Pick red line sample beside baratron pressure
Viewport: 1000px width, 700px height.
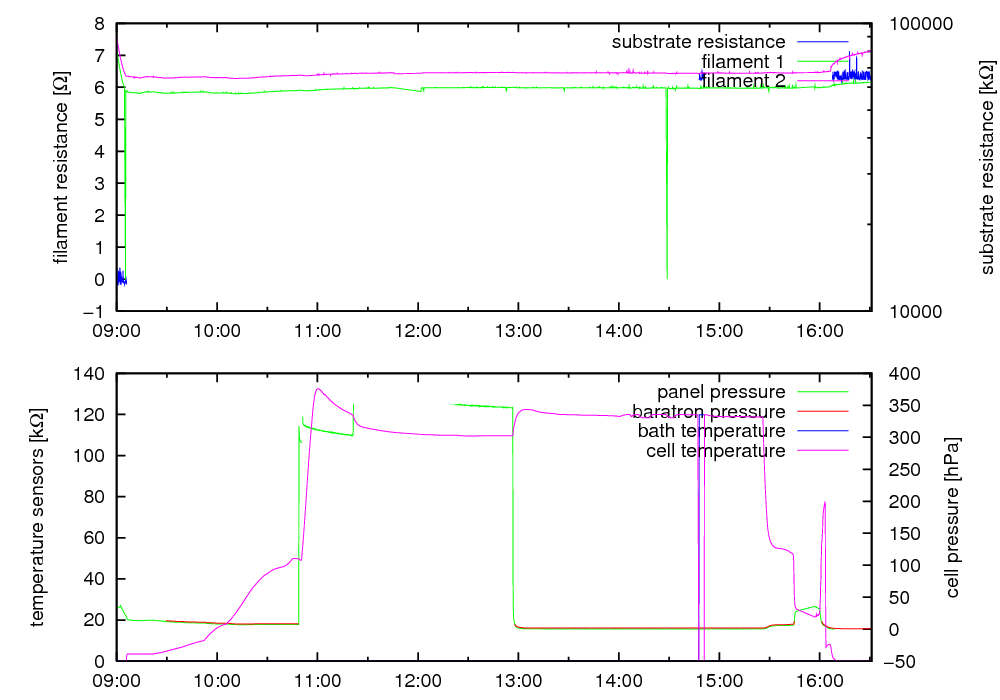coord(822,411)
